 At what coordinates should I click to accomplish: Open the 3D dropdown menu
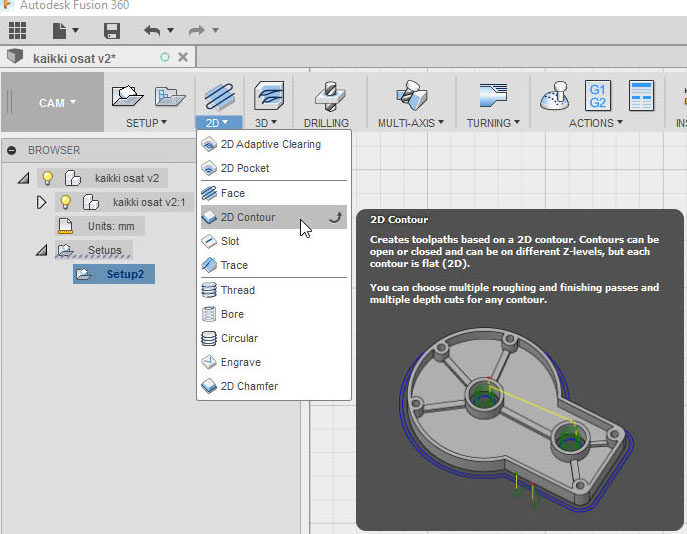point(266,123)
